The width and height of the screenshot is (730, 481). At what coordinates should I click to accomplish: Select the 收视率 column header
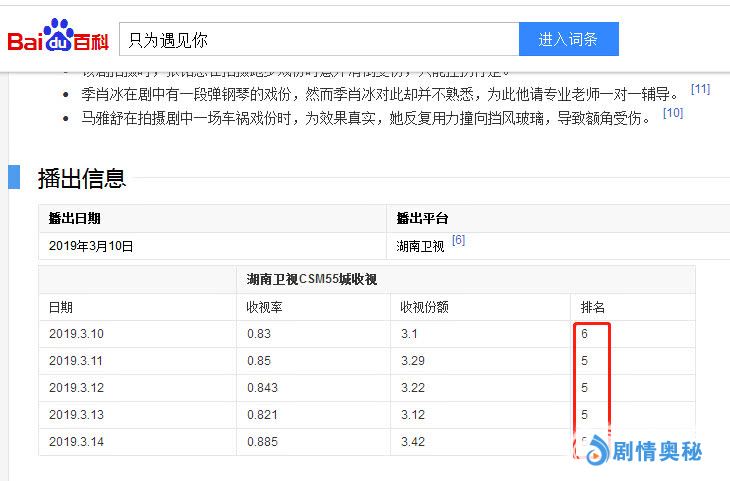click(x=265, y=307)
